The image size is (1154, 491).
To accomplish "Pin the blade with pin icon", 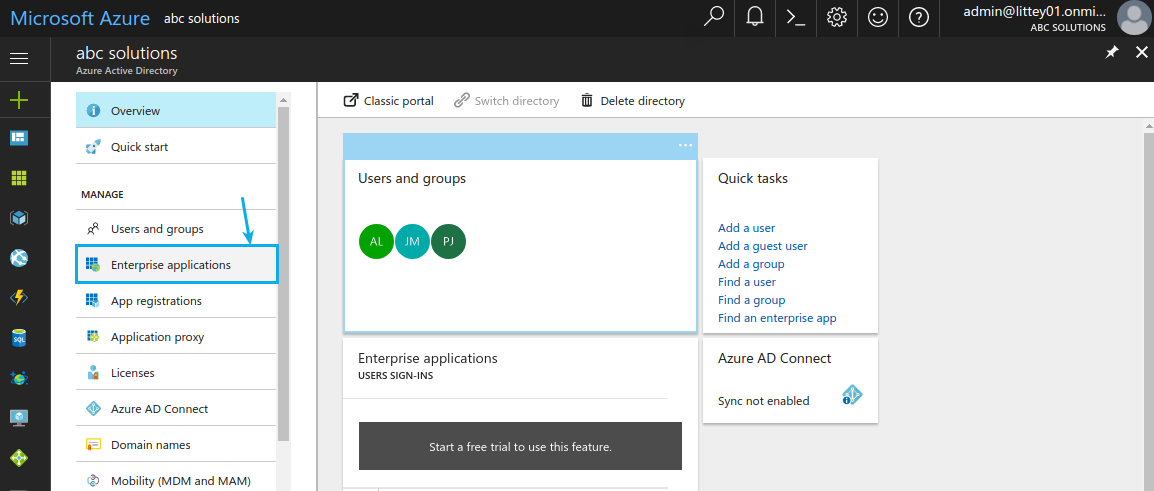I will 1112,52.
